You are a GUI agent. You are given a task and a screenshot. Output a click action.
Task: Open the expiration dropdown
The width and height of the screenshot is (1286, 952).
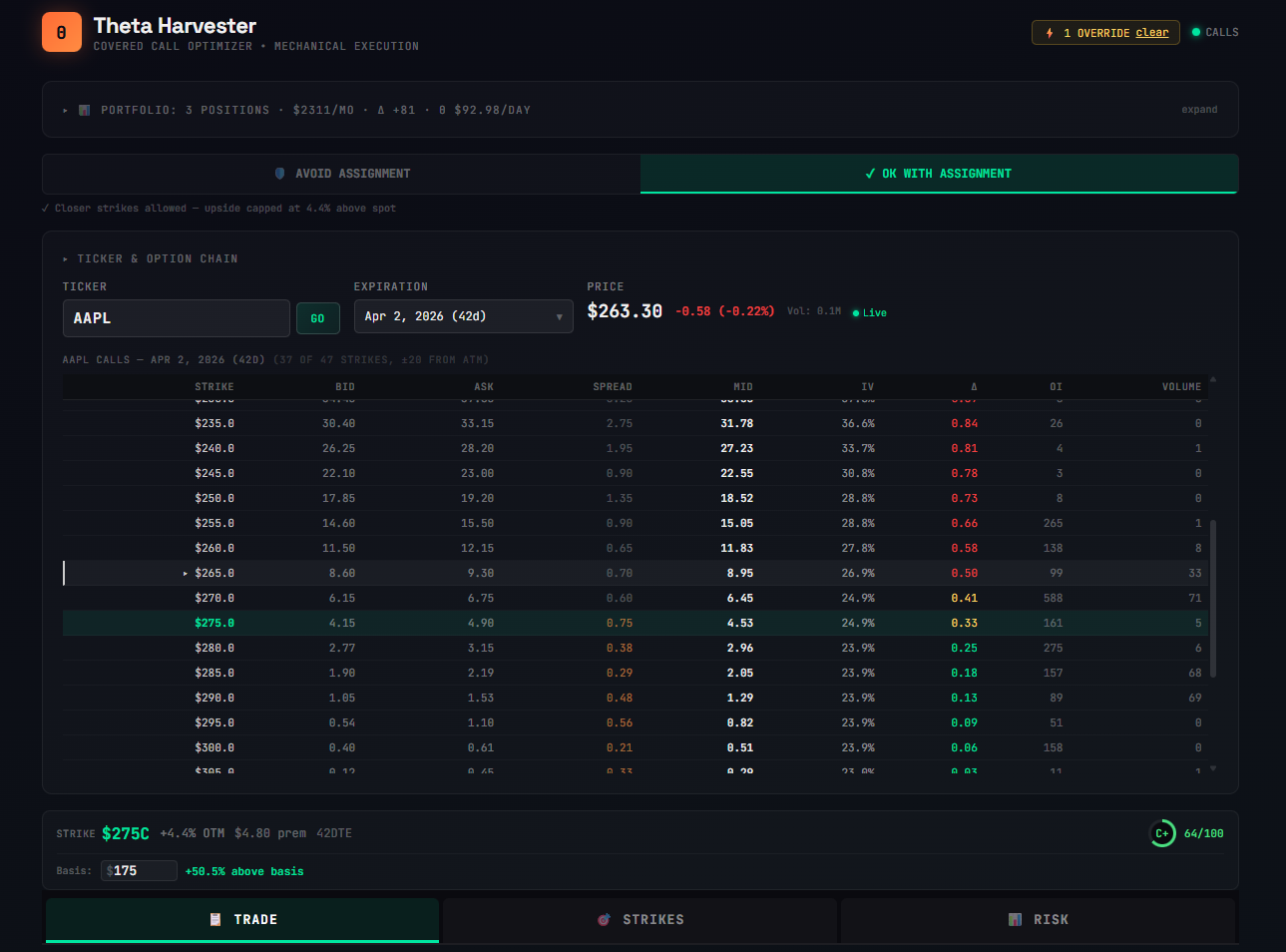[462, 316]
